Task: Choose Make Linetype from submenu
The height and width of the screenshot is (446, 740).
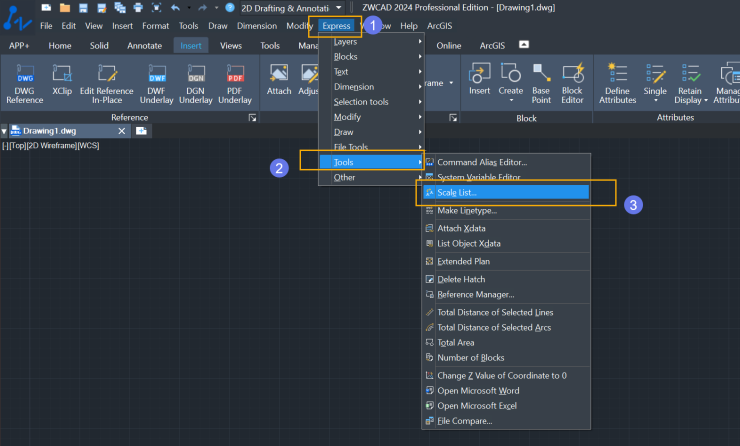Action: click(x=506, y=210)
